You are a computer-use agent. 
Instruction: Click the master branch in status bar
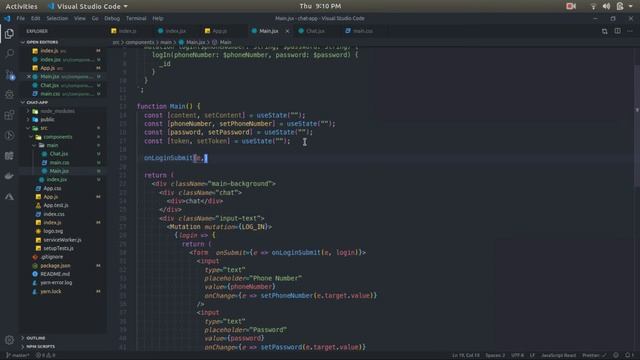pos(18,355)
